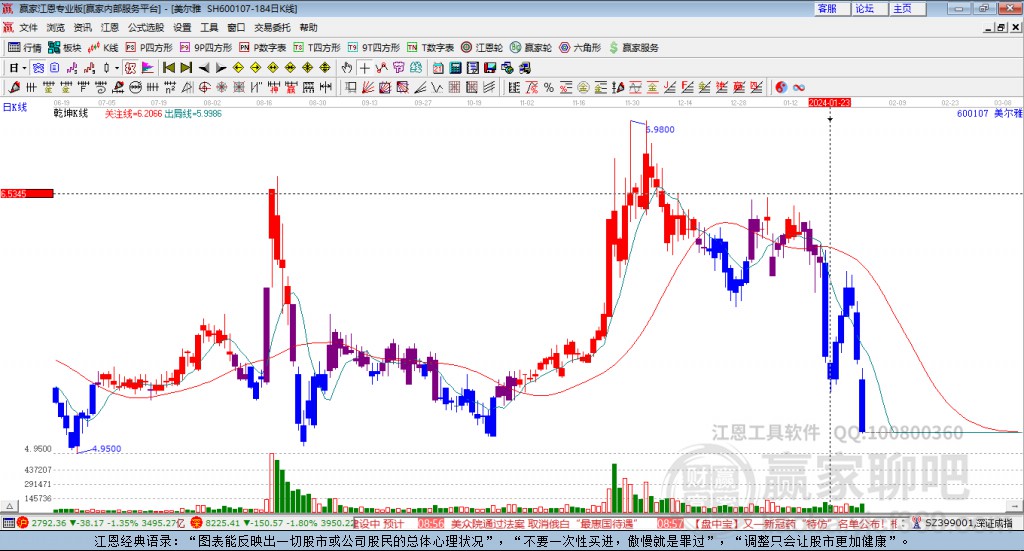Screen dimensions: 1024x551
Task: Open the P数字表 tool
Action: (263, 48)
